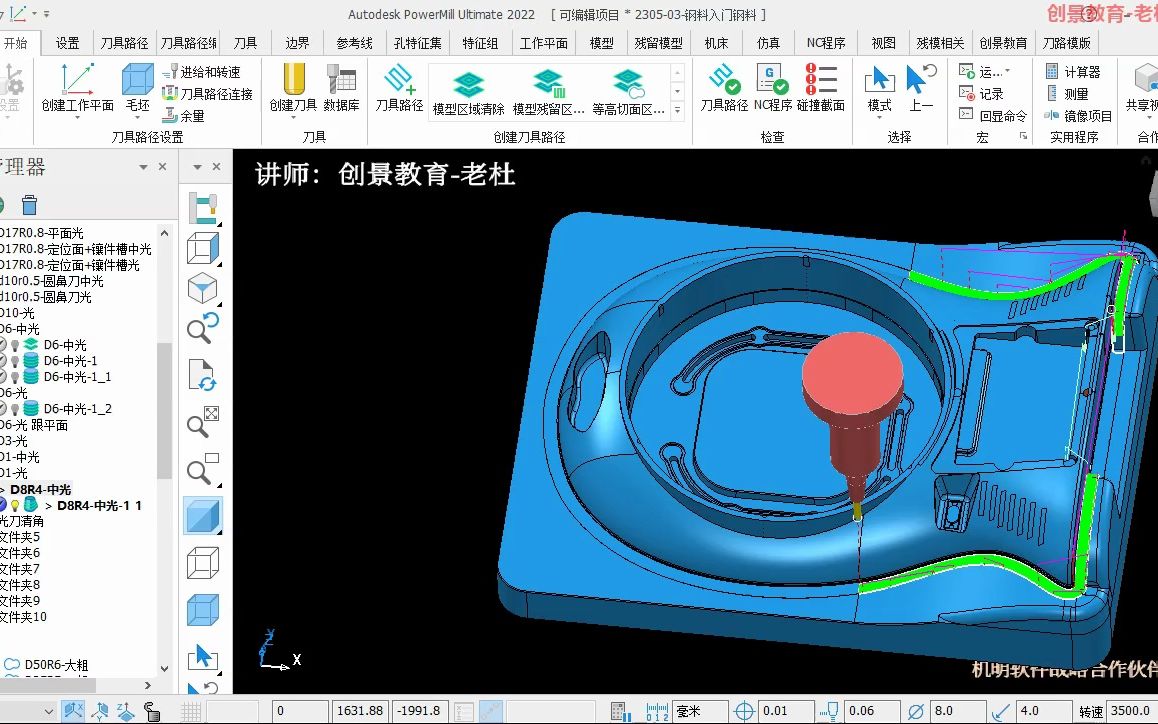Toggle the plain shaded view cube icon
This screenshot has height=724, width=1158.
click(x=202, y=516)
